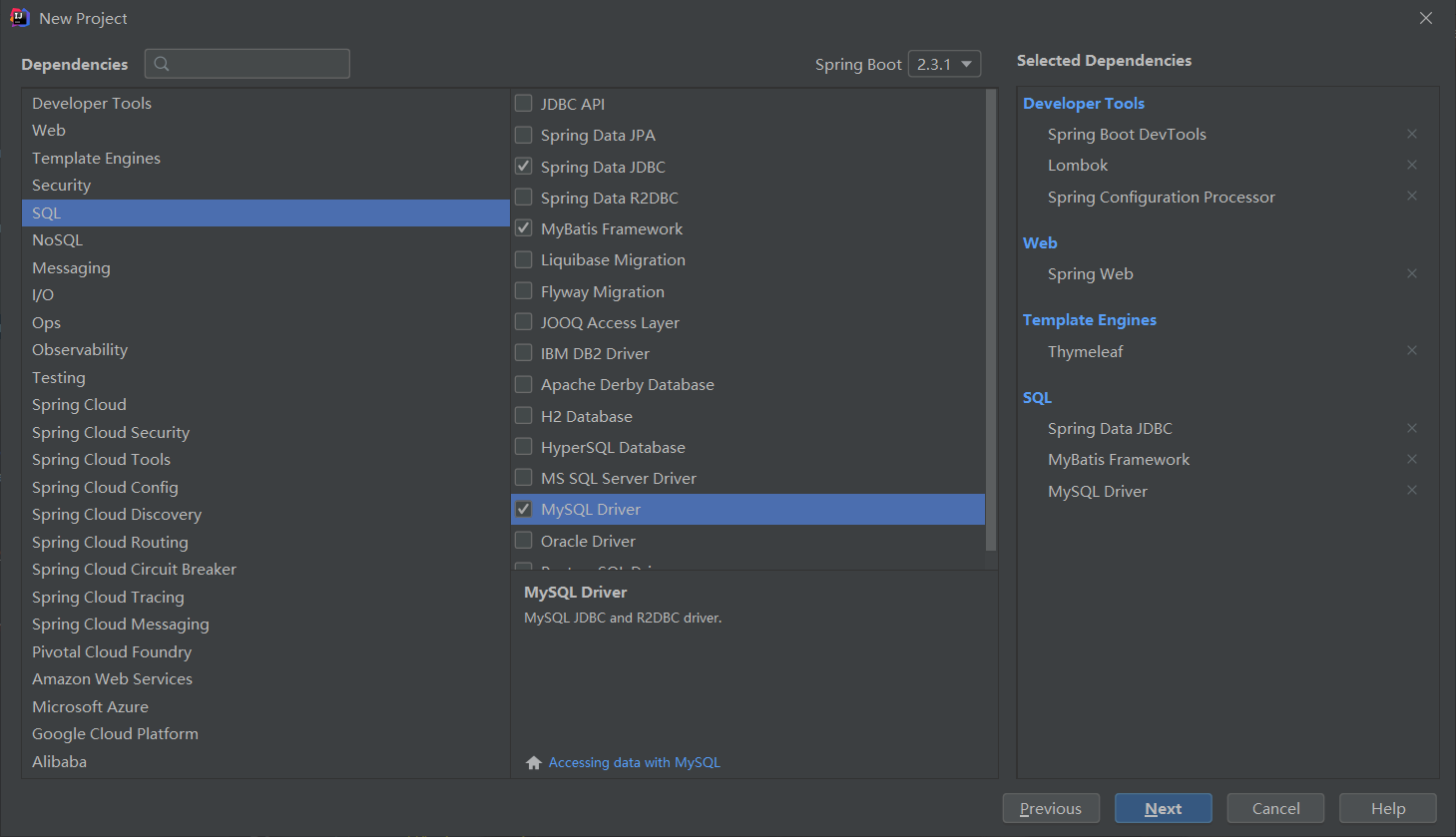
Task: Remove Spring Web from selected dependencies
Action: (1412, 273)
